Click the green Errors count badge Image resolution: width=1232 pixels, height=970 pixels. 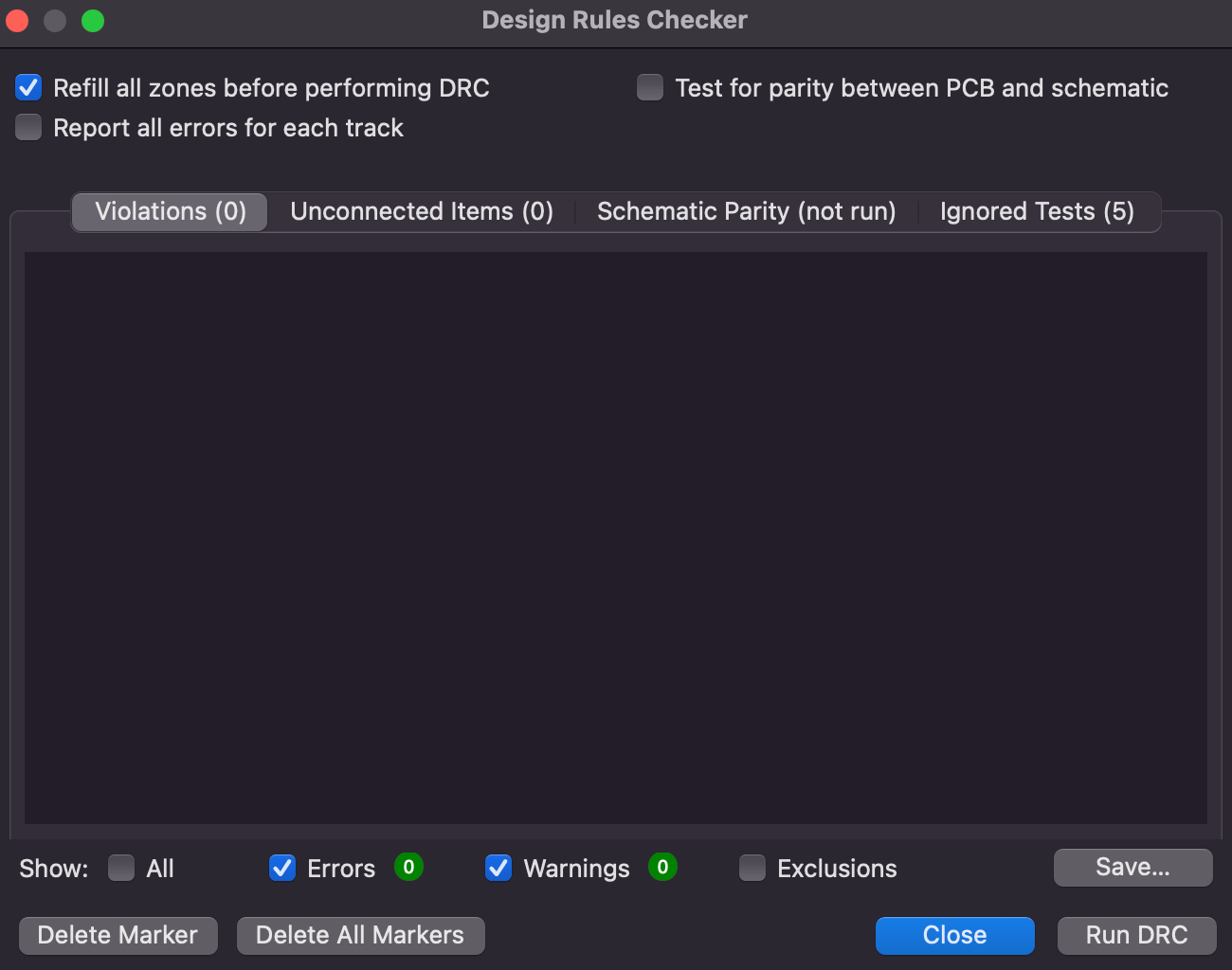pyautogui.click(x=408, y=867)
